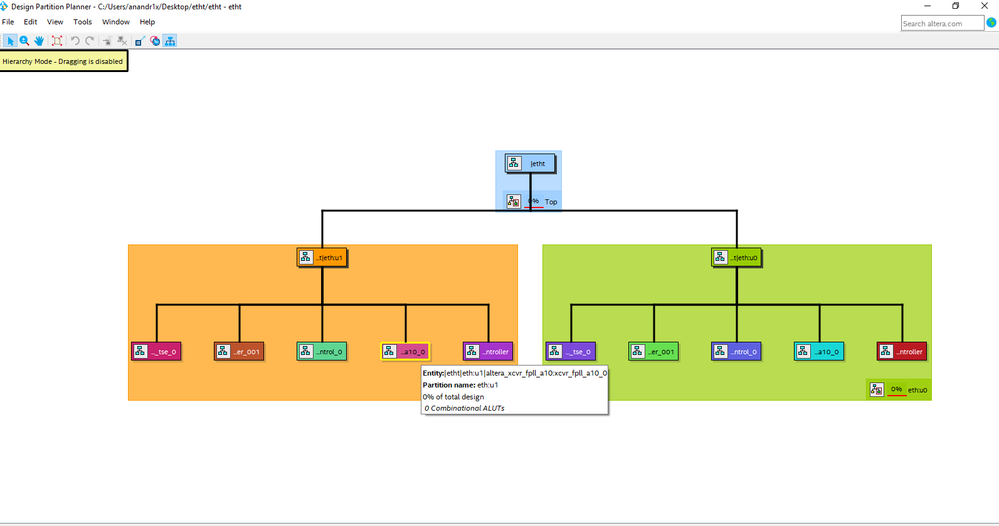Open the Tools menu
999x526 pixels.
point(82,22)
